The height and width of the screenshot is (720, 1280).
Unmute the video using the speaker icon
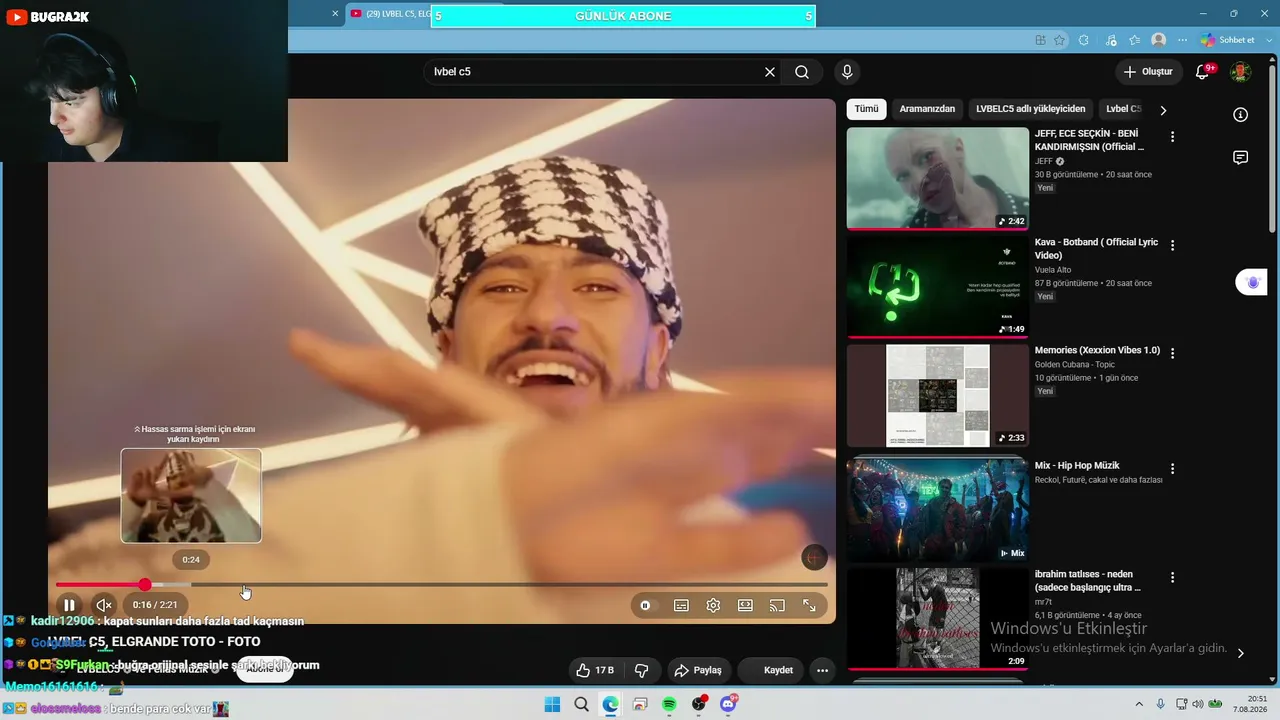[x=103, y=605]
